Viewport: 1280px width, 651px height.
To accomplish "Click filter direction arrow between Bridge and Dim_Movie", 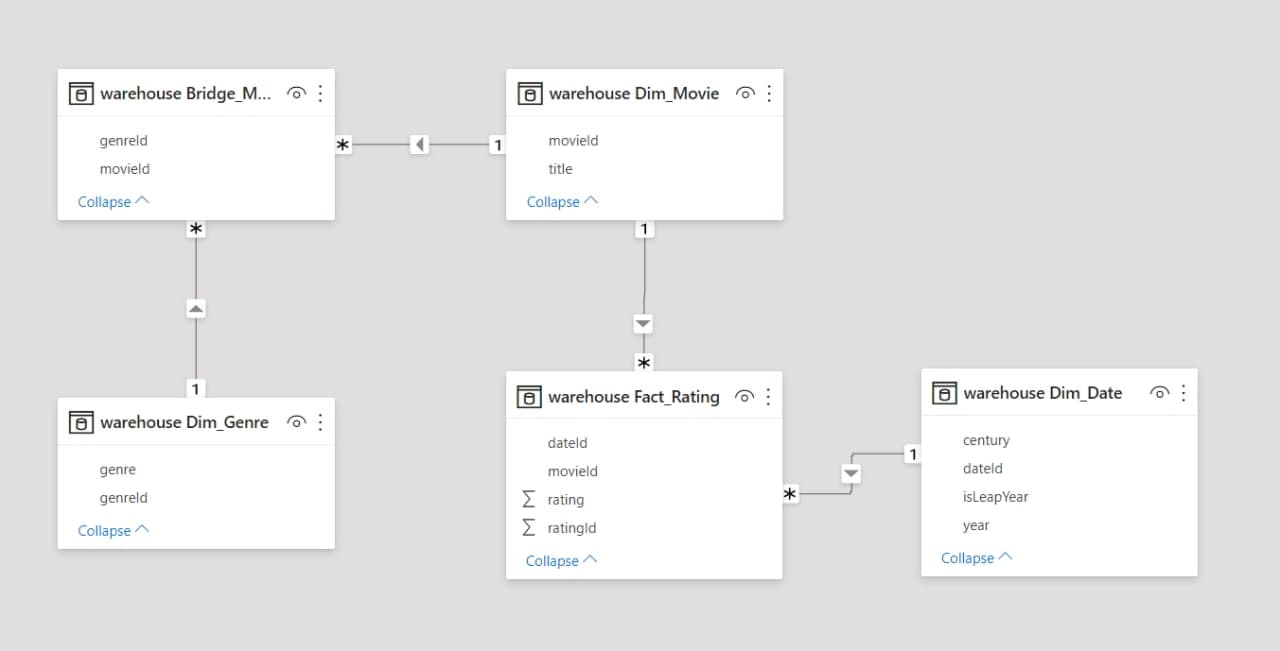I will point(420,145).
